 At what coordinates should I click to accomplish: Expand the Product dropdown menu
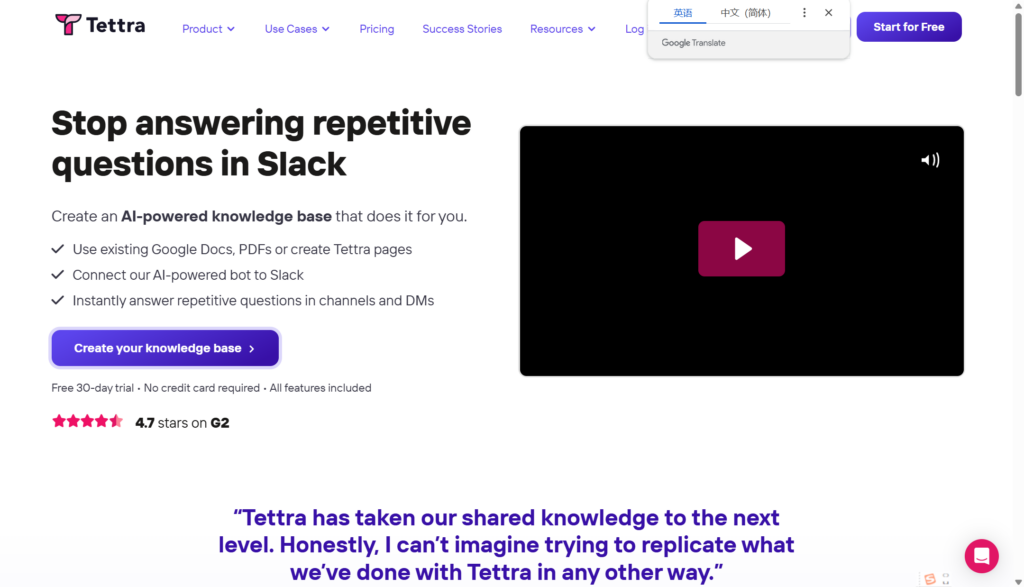(x=208, y=29)
